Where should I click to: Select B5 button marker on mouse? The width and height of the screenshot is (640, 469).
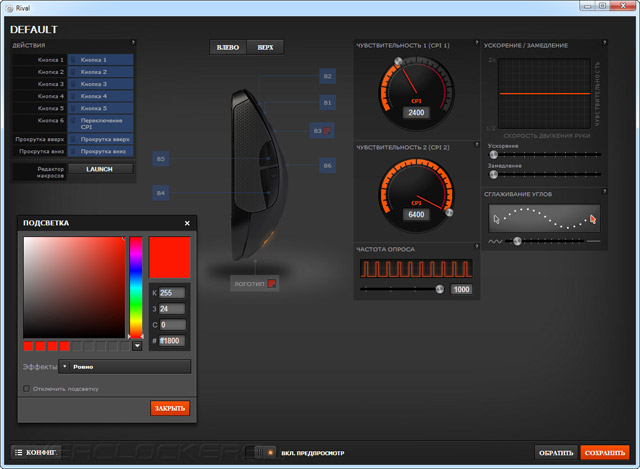click(x=160, y=158)
